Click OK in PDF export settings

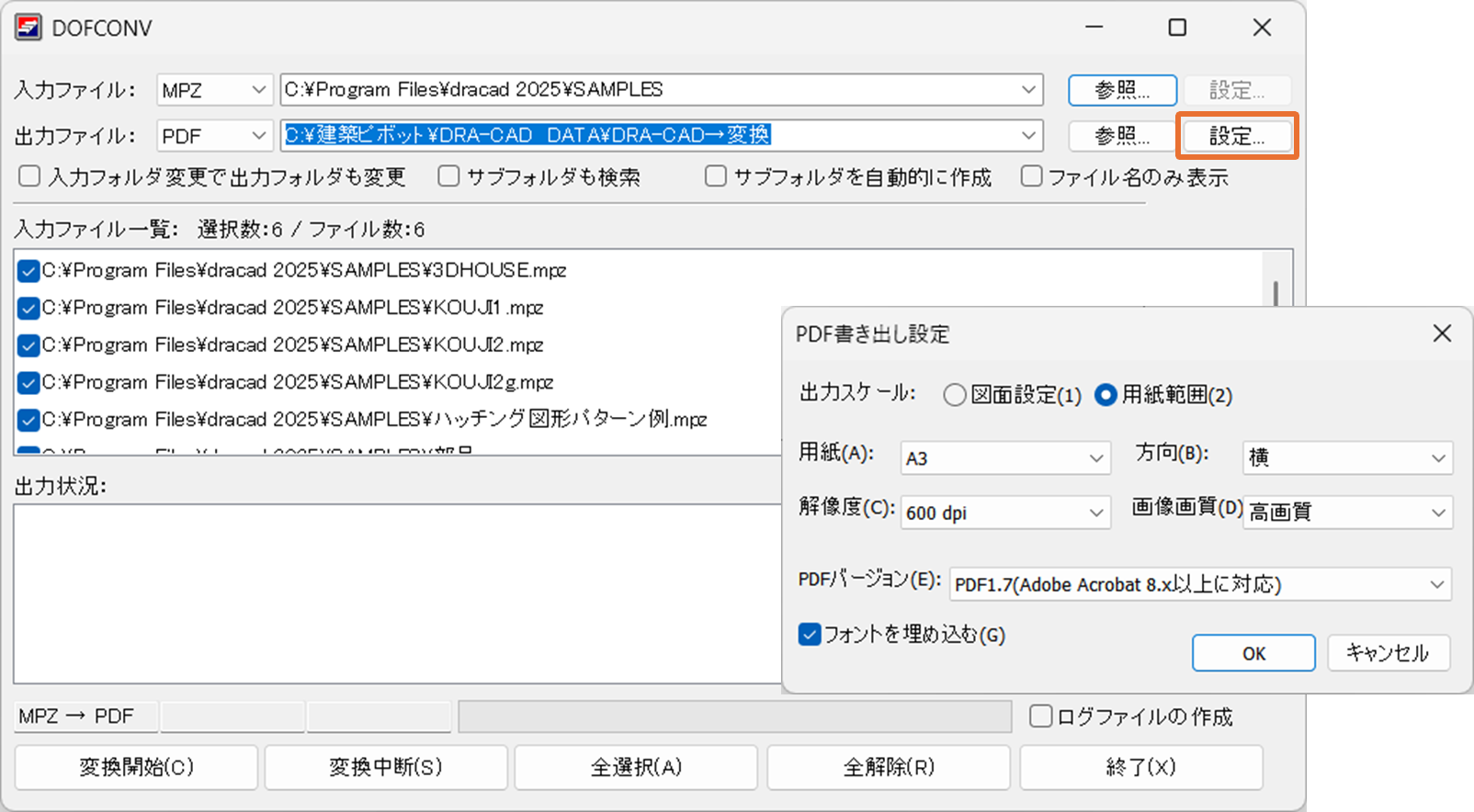point(1253,653)
